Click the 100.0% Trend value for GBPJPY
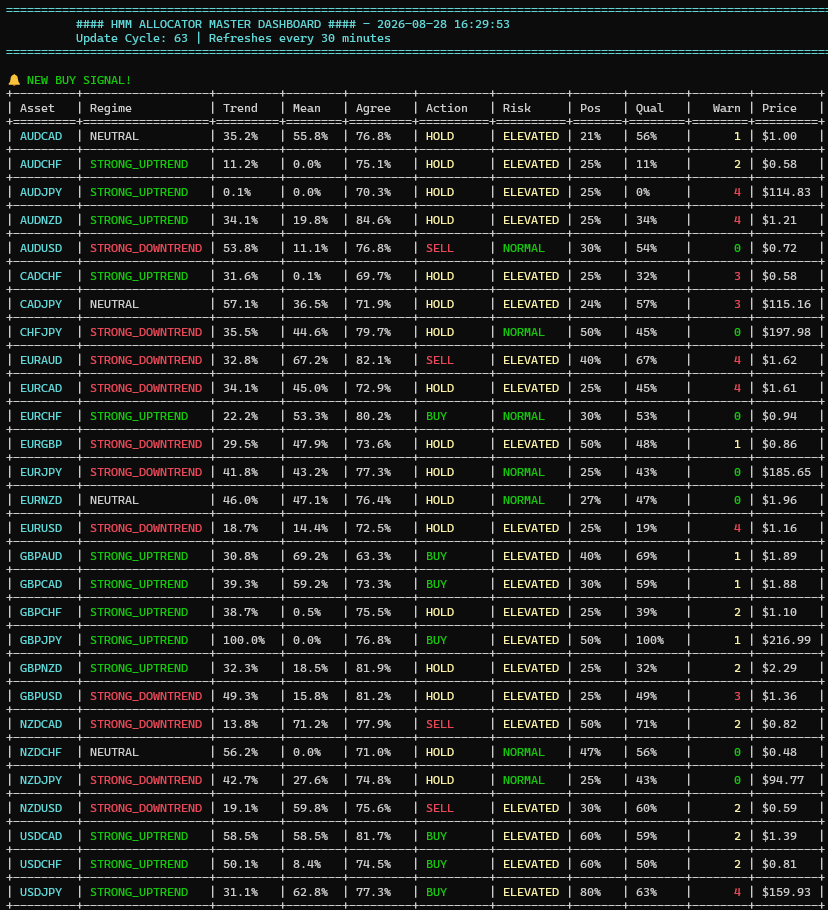The height and width of the screenshot is (910, 828). pos(244,640)
